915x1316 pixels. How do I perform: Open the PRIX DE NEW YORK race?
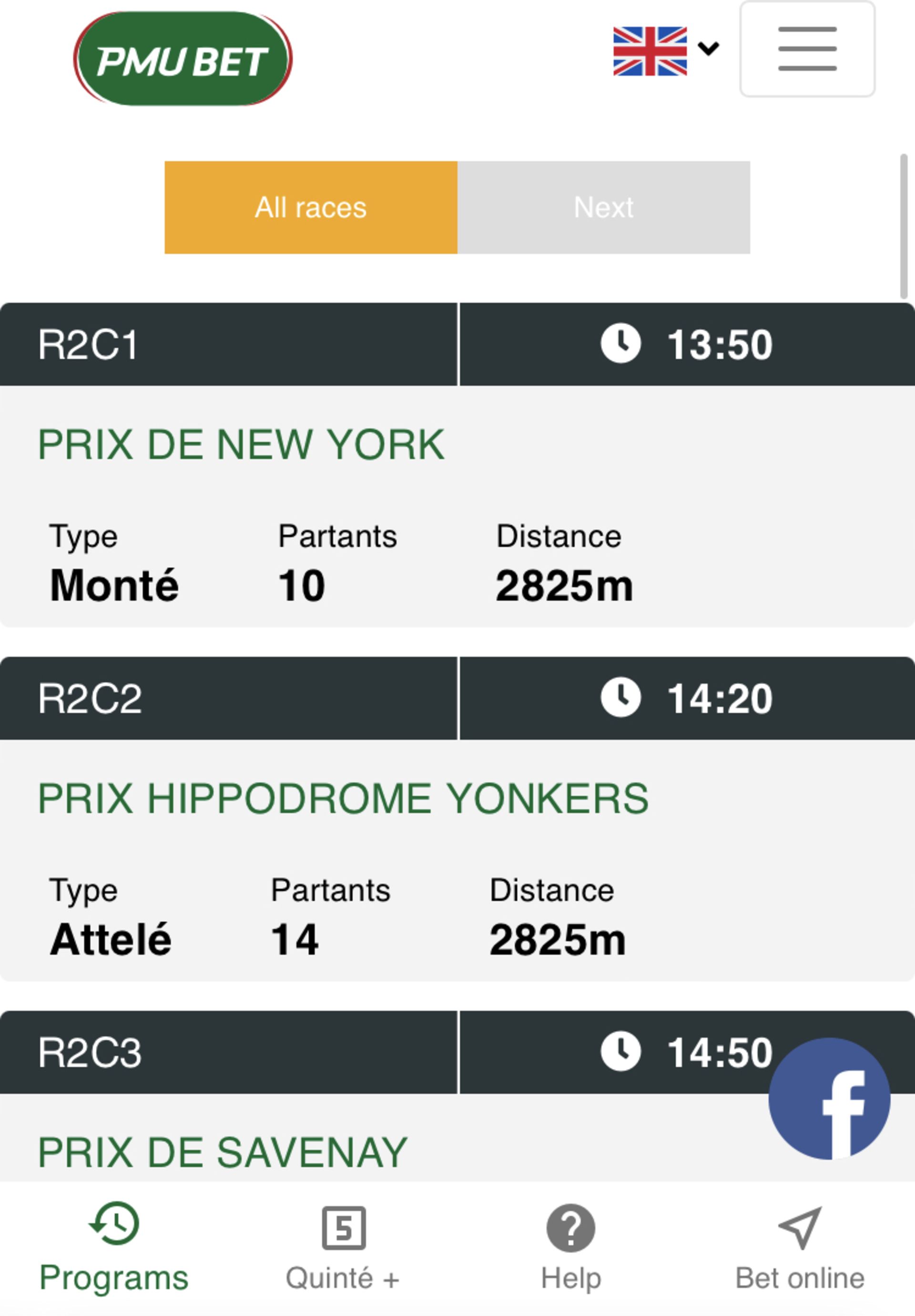tap(241, 444)
